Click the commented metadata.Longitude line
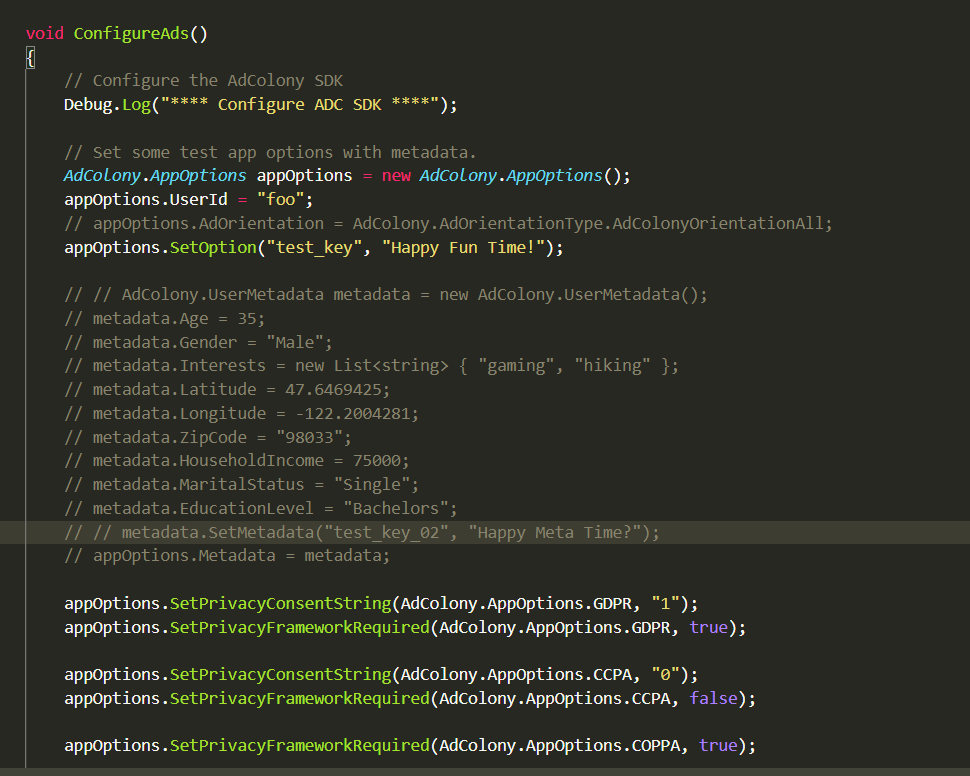This screenshot has width=970, height=776. point(242,413)
